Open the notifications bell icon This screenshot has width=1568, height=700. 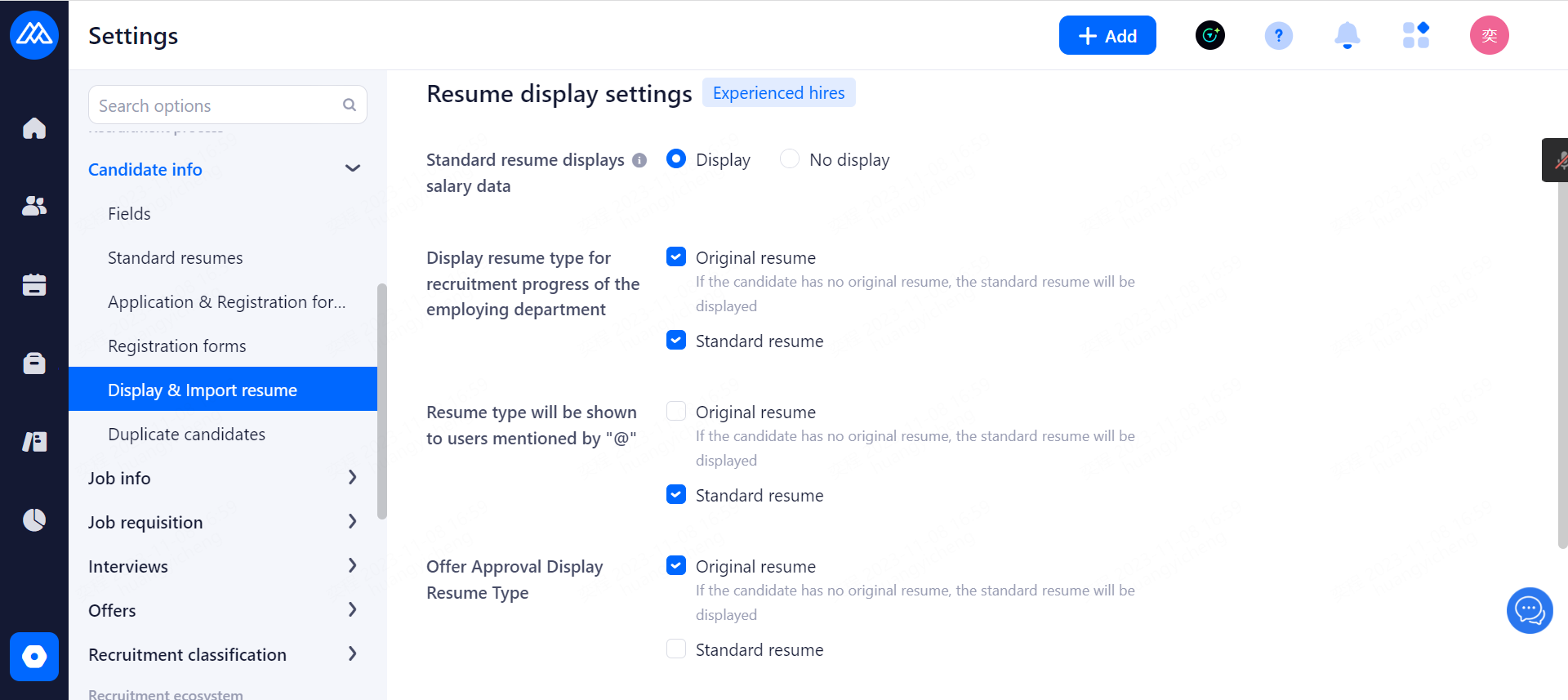tap(1347, 36)
